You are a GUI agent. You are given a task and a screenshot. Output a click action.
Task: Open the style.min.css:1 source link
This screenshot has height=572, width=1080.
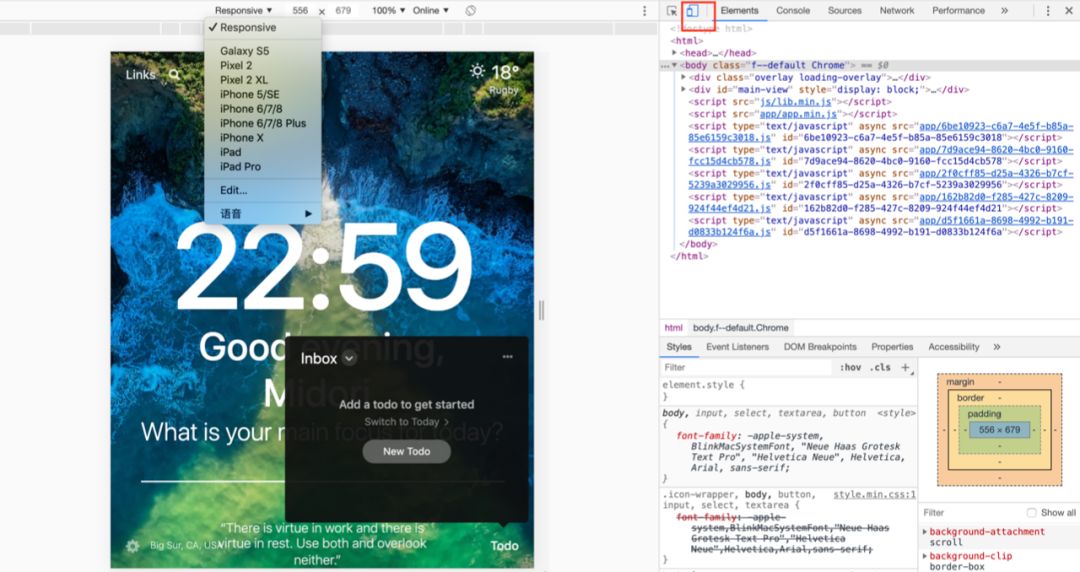coord(875,494)
